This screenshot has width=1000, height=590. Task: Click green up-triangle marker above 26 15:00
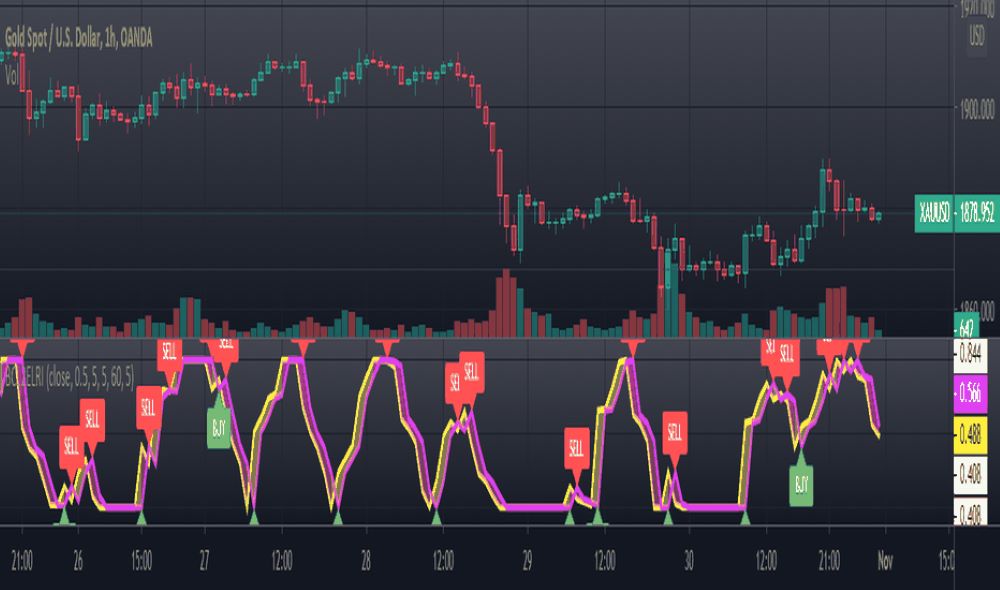(x=141, y=517)
